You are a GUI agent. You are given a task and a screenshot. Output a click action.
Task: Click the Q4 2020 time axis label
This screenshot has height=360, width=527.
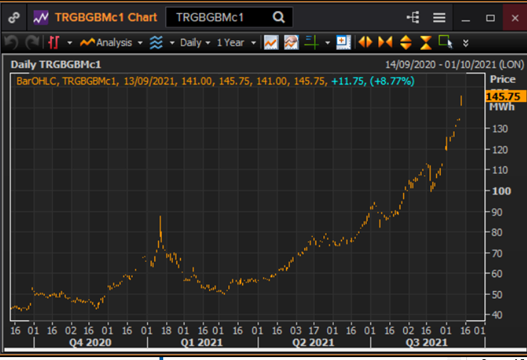[90, 343]
